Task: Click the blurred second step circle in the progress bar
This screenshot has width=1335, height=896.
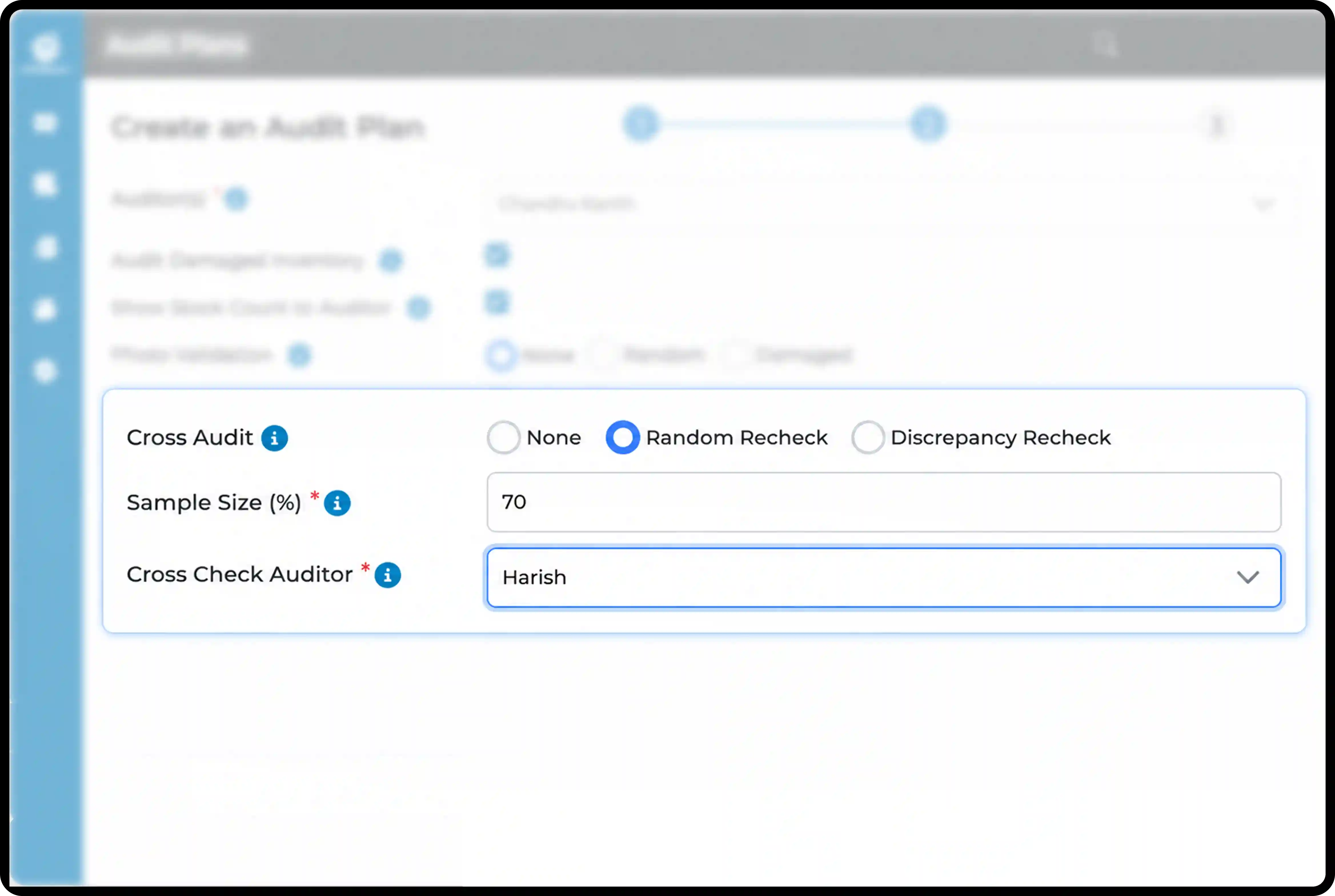Action: [x=928, y=124]
